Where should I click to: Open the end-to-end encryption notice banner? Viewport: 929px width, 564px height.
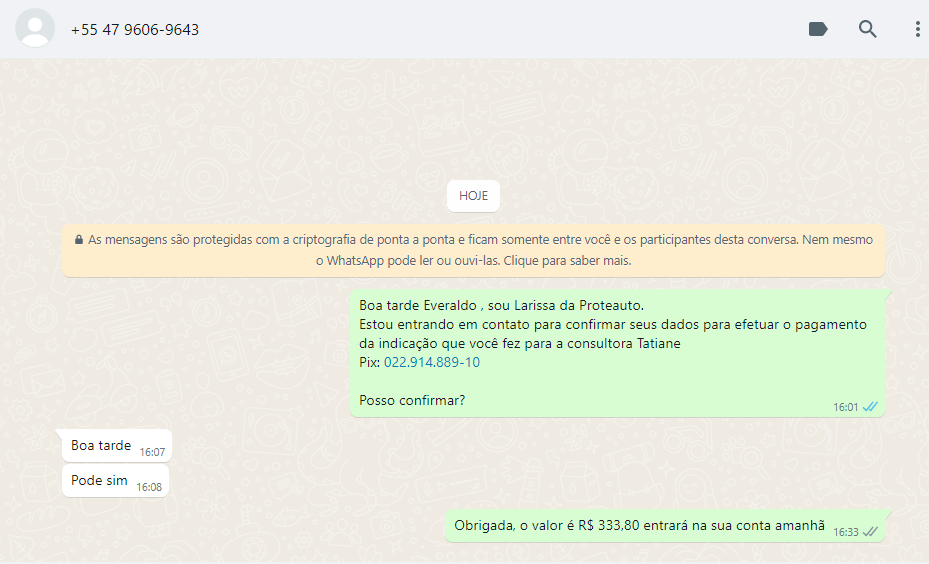click(x=473, y=250)
